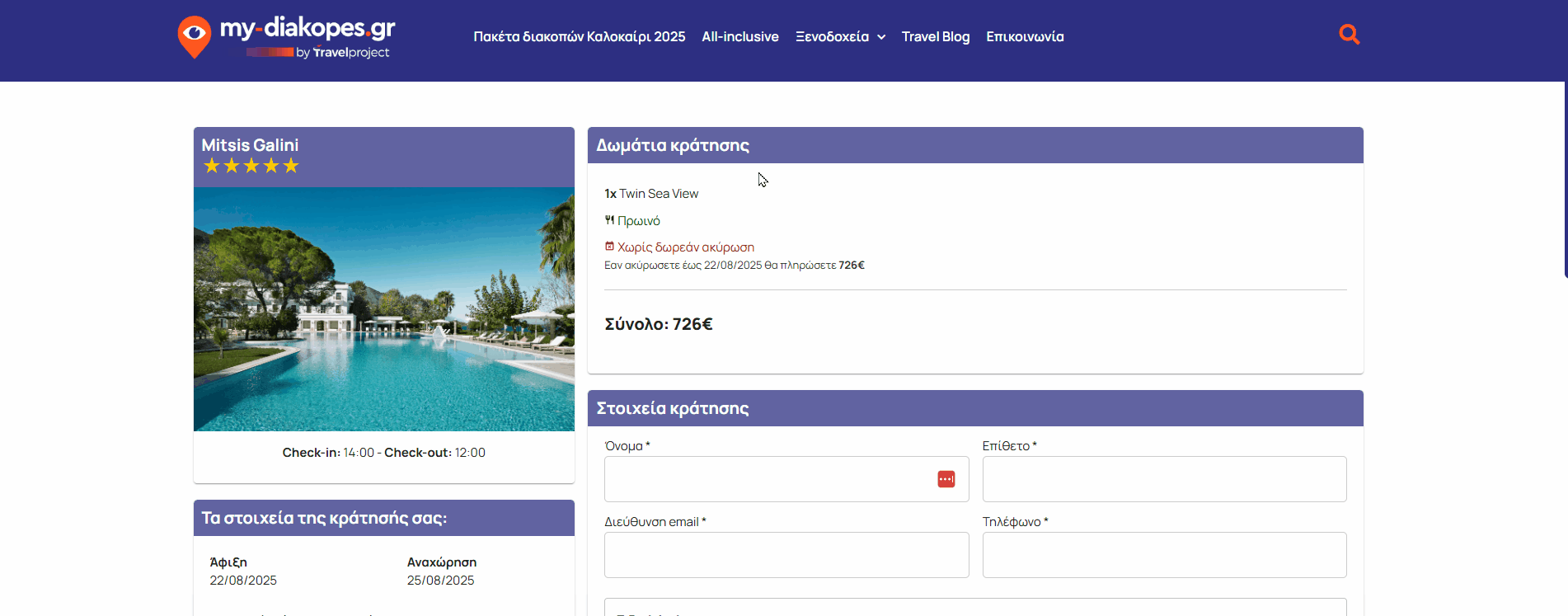Click the calendar icon beside Χωρίς δωρεάν ακύρωση
The height and width of the screenshot is (616, 1568).
point(609,247)
